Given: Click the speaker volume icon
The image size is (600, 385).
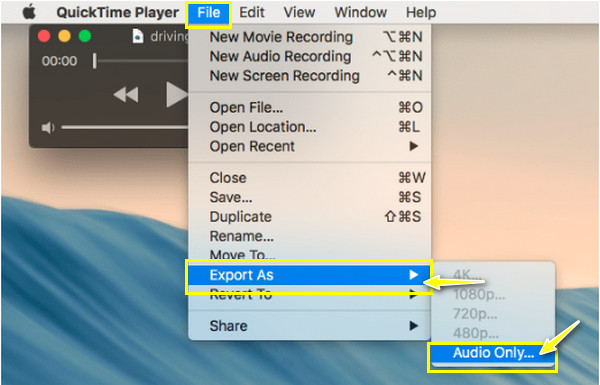Looking at the screenshot, I should pos(48,127).
